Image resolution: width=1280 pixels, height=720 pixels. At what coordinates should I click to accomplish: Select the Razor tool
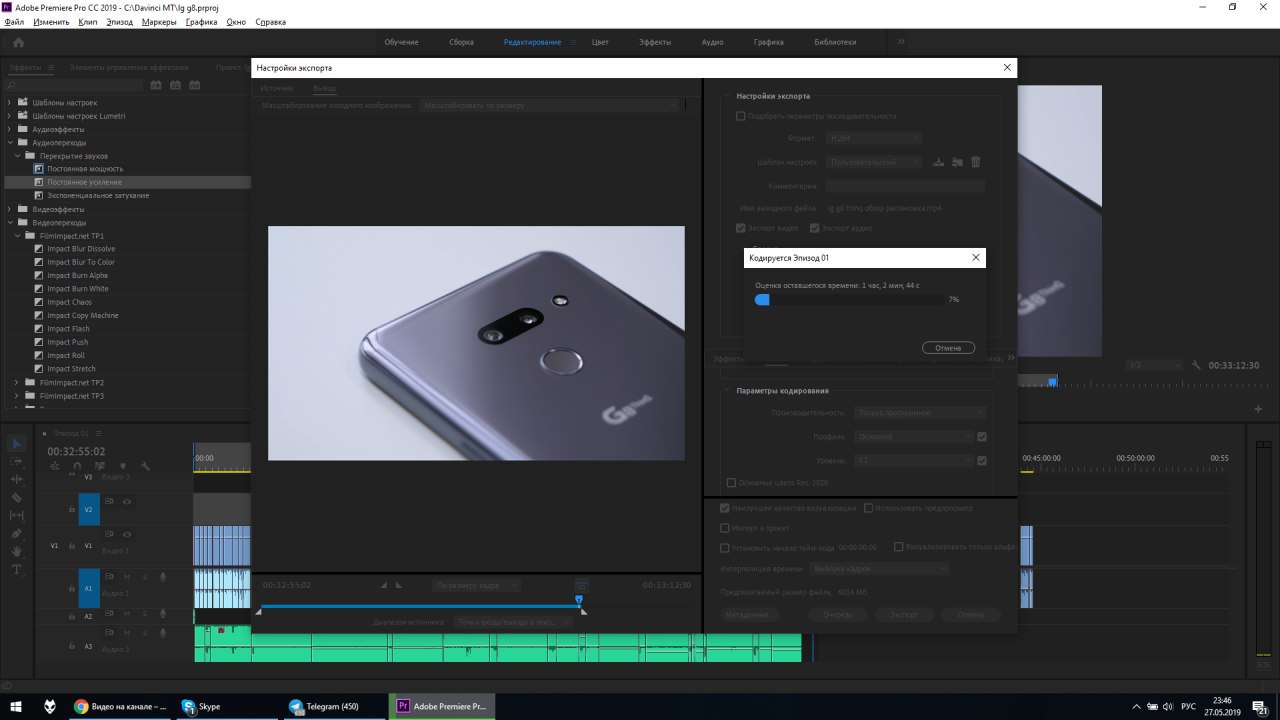point(16,497)
